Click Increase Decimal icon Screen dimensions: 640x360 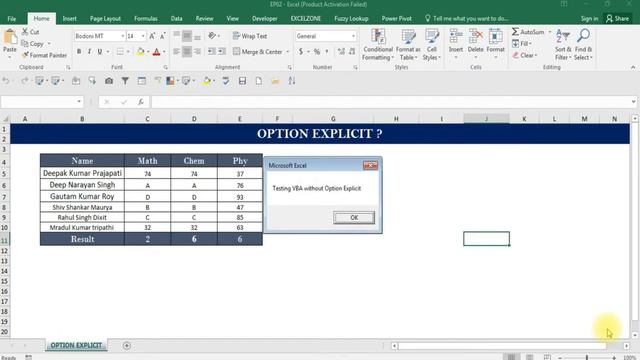click(341, 52)
